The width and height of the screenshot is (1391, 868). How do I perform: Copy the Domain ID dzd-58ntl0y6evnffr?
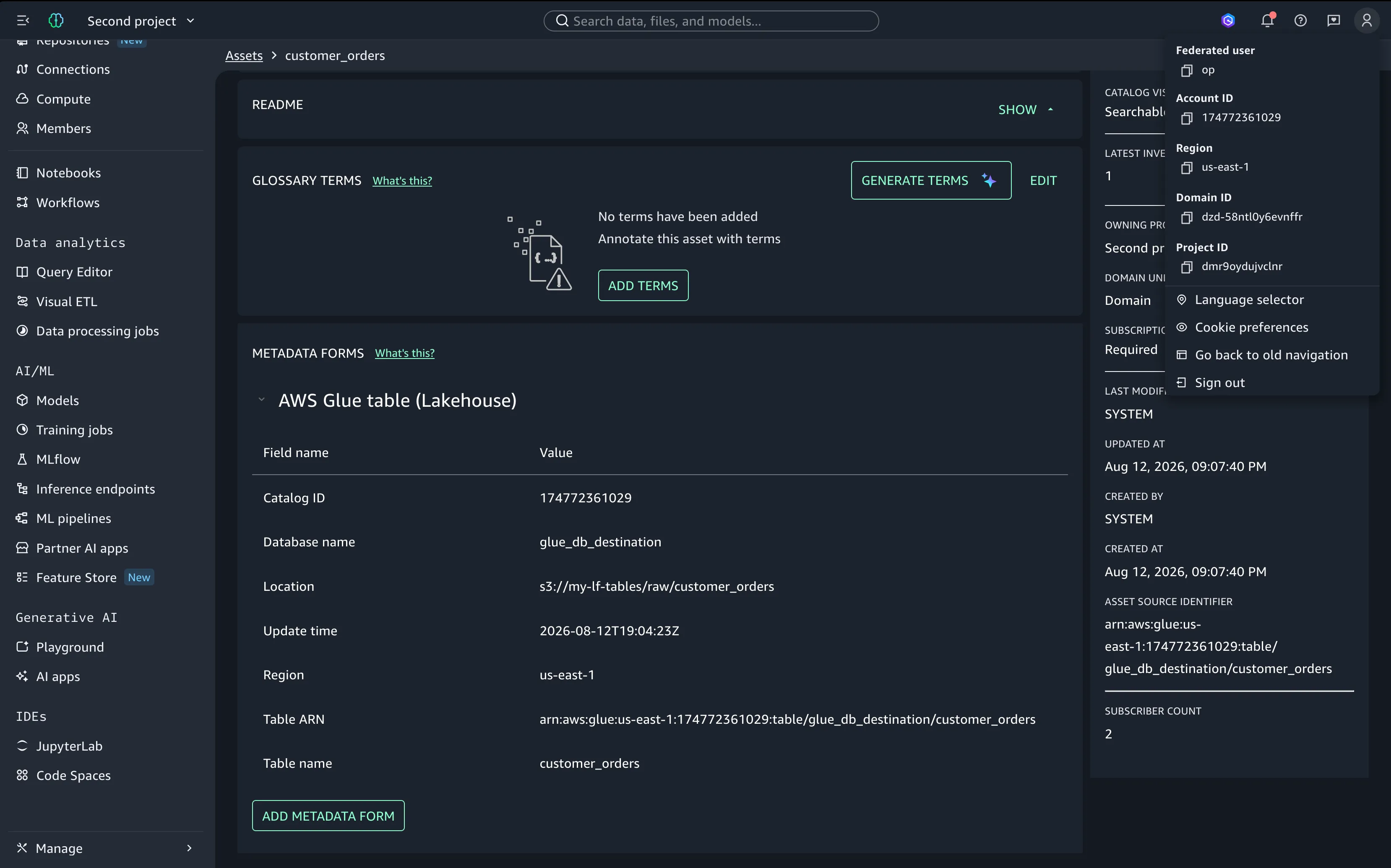[1187, 218]
